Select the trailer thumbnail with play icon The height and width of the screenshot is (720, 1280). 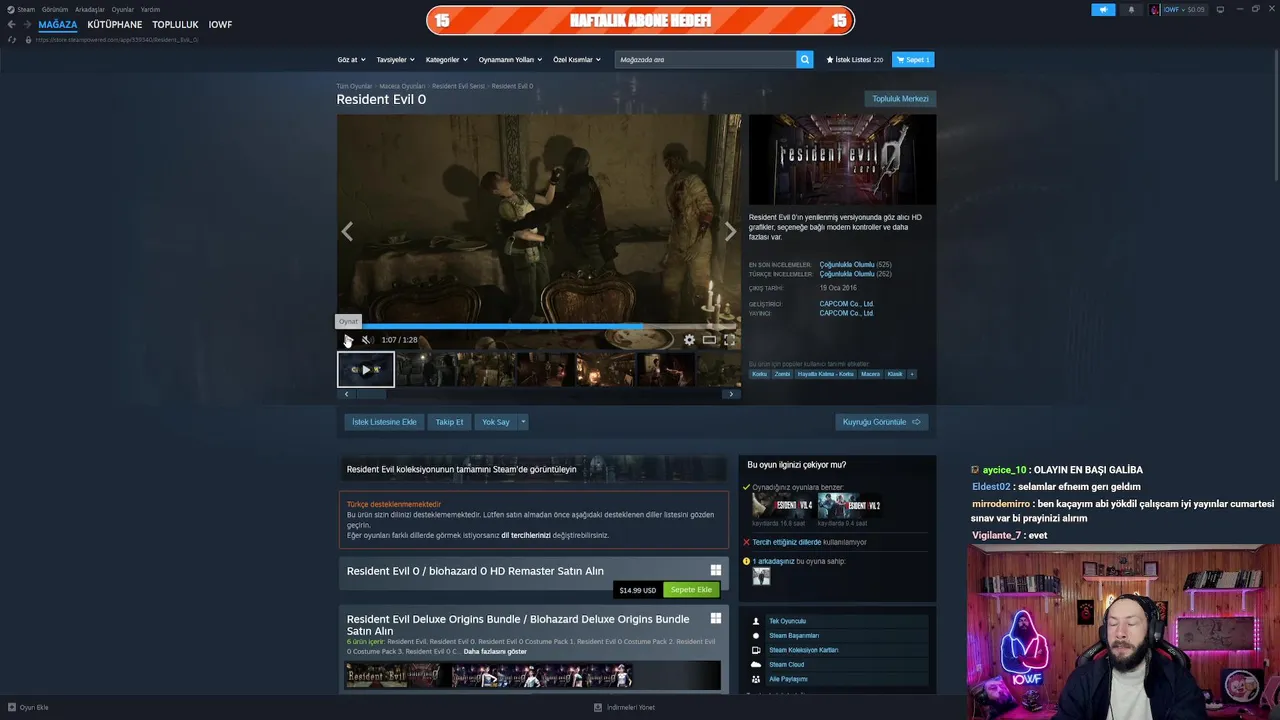pos(366,369)
